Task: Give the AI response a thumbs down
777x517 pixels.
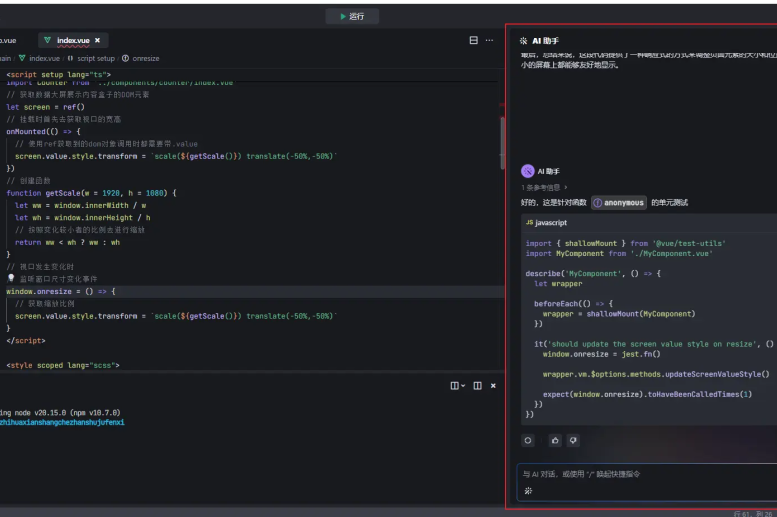Action: coord(573,439)
